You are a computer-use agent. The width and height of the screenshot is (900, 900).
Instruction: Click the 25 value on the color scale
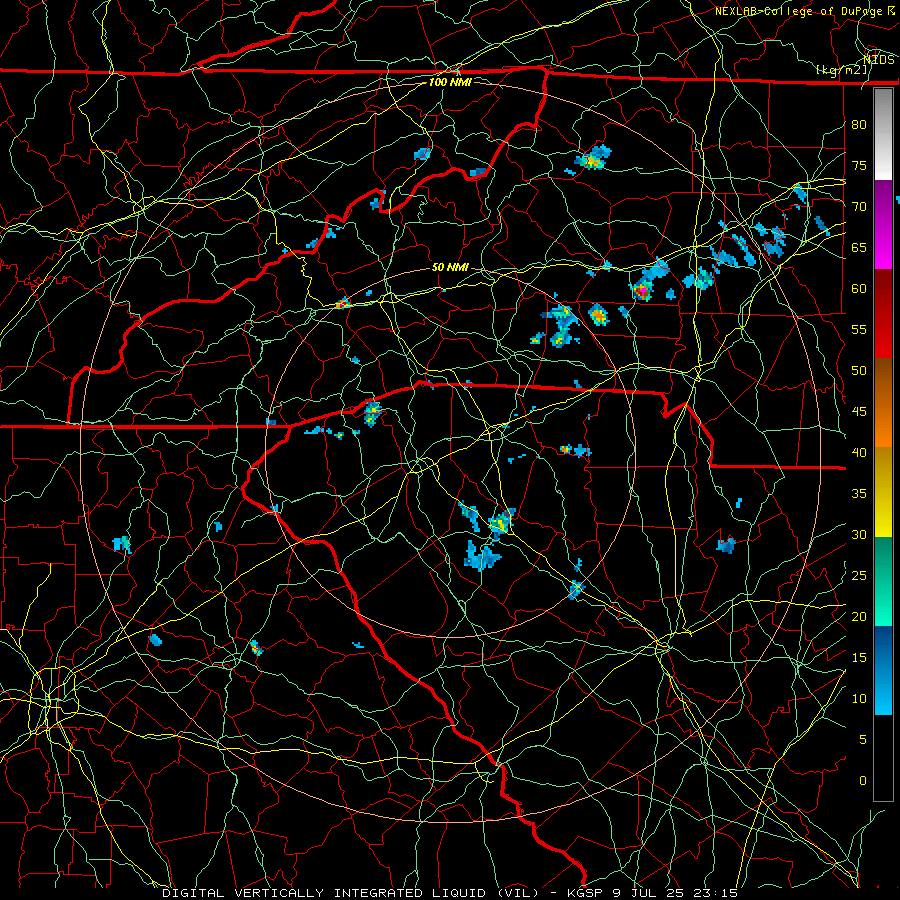coord(859,576)
